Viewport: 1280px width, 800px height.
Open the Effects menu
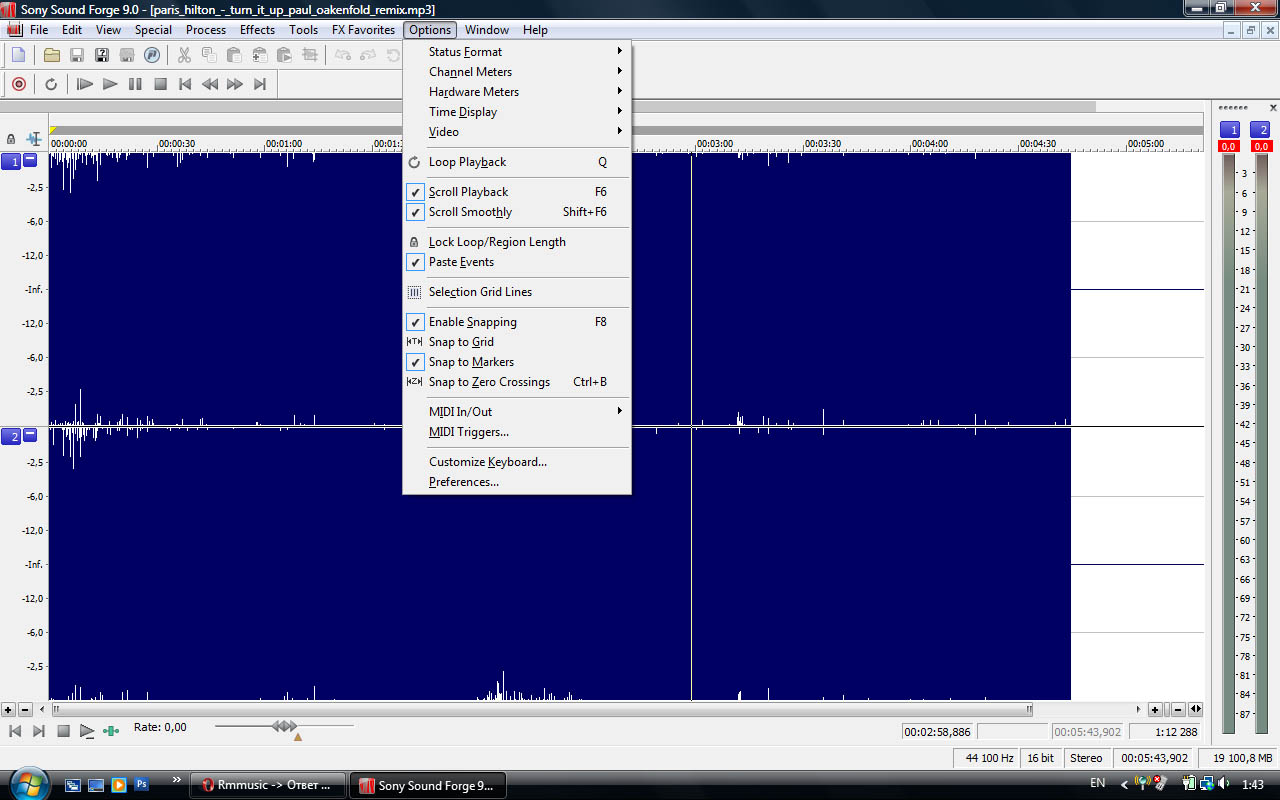(257, 30)
